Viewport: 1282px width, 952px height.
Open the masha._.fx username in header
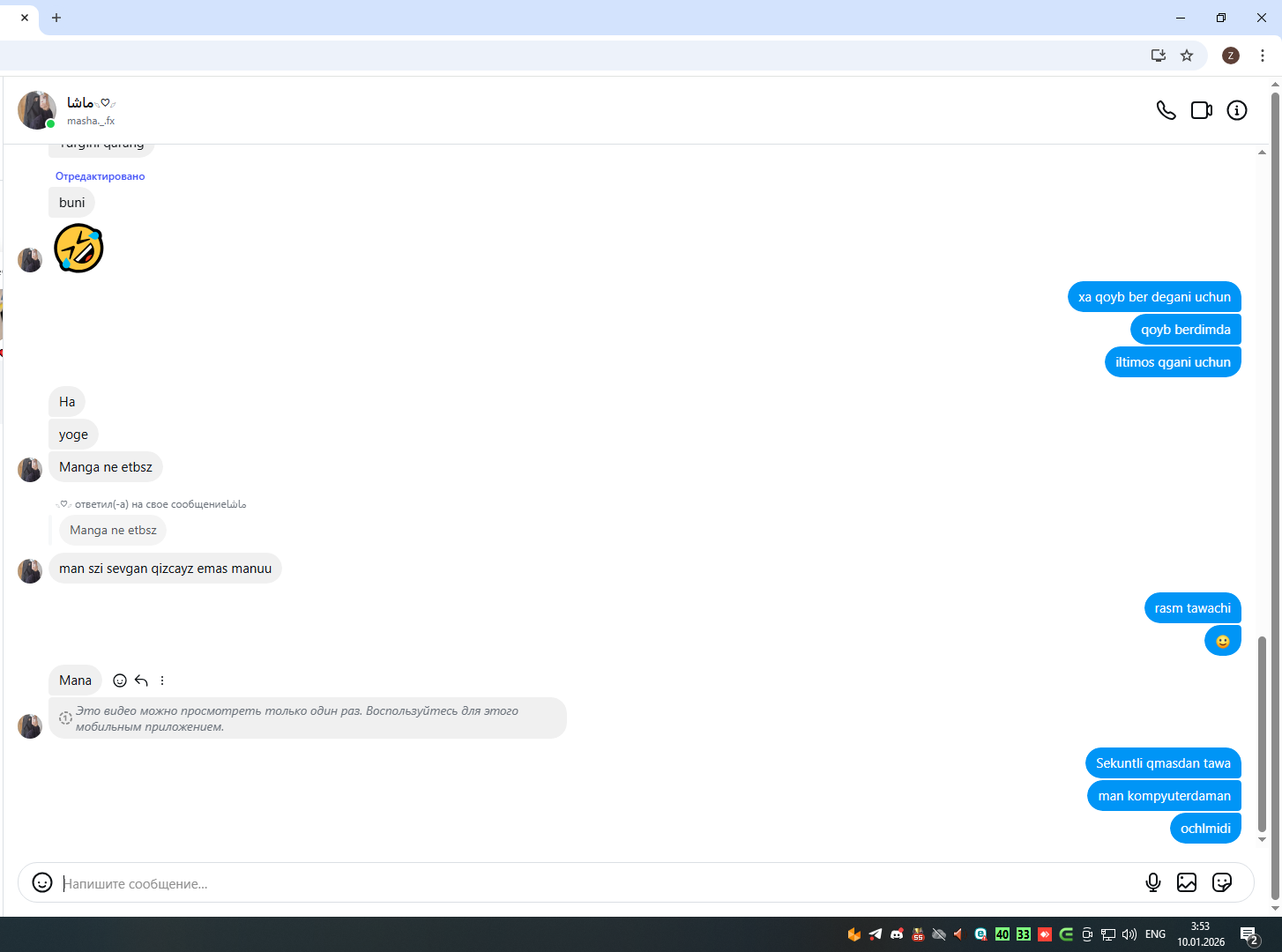[91, 121]
